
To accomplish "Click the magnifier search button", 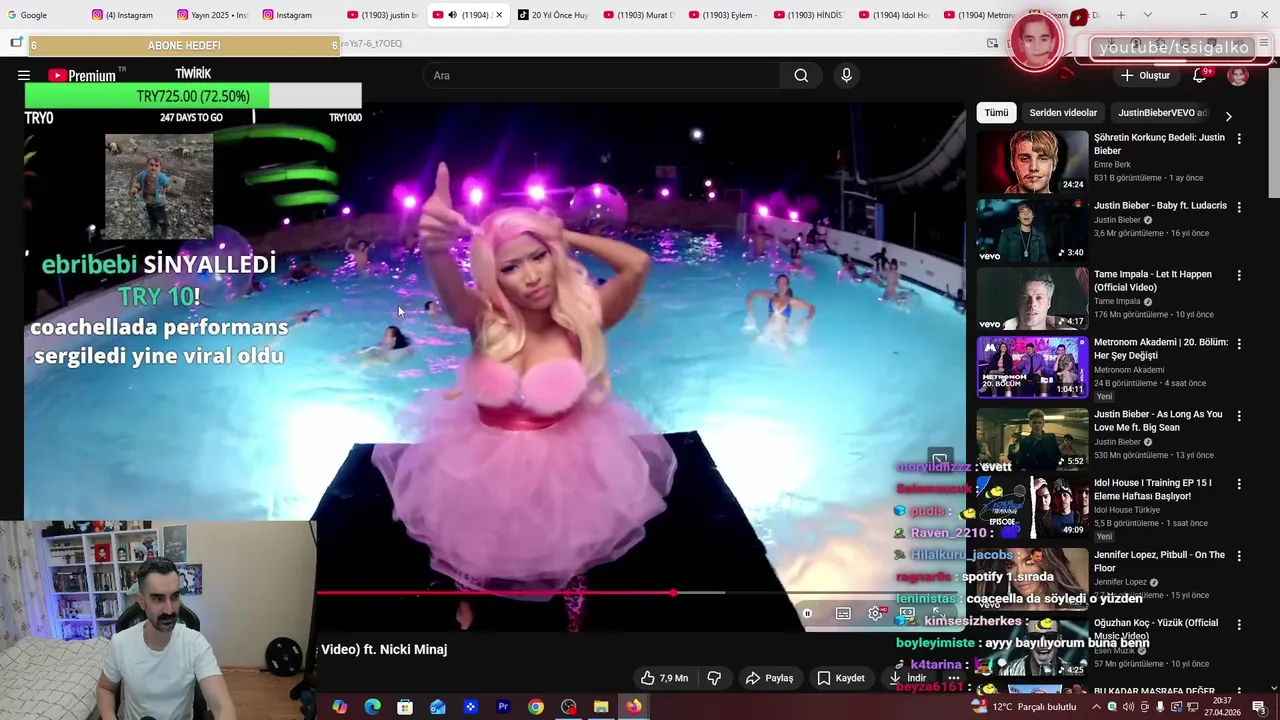I will coord(801,75).
